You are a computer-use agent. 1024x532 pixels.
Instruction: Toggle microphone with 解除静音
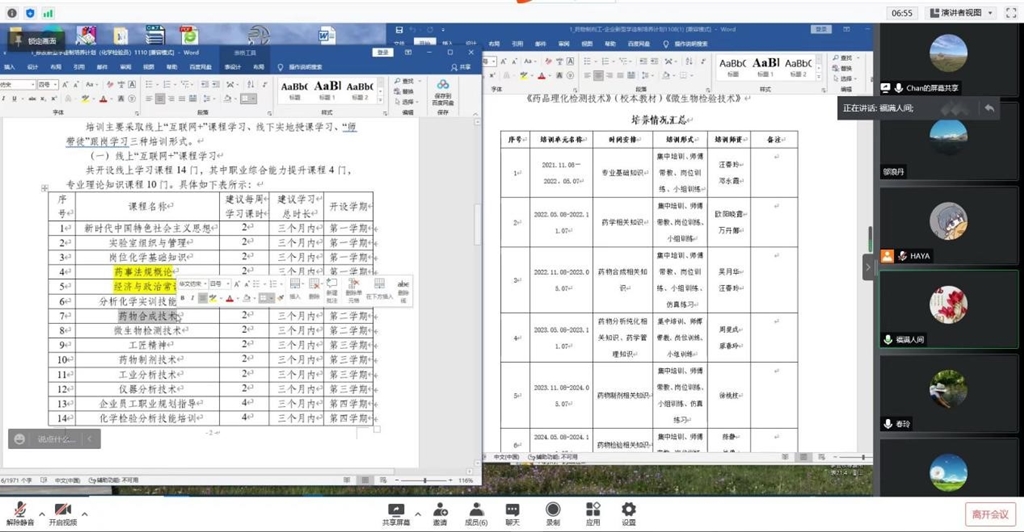coord(20,514)
